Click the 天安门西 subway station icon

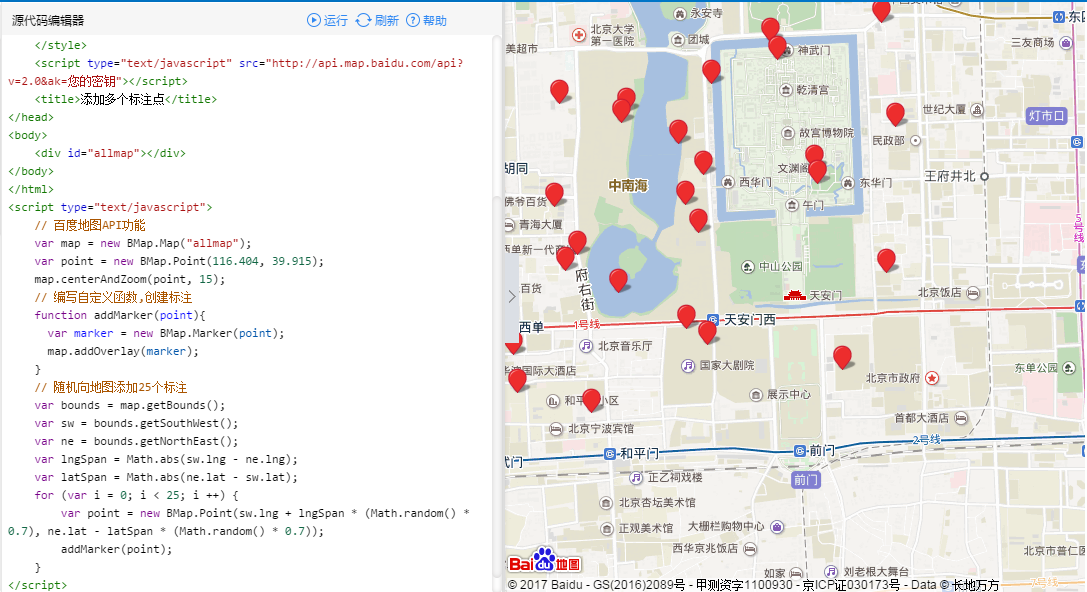pyautogui.click(x=713, y=320)
